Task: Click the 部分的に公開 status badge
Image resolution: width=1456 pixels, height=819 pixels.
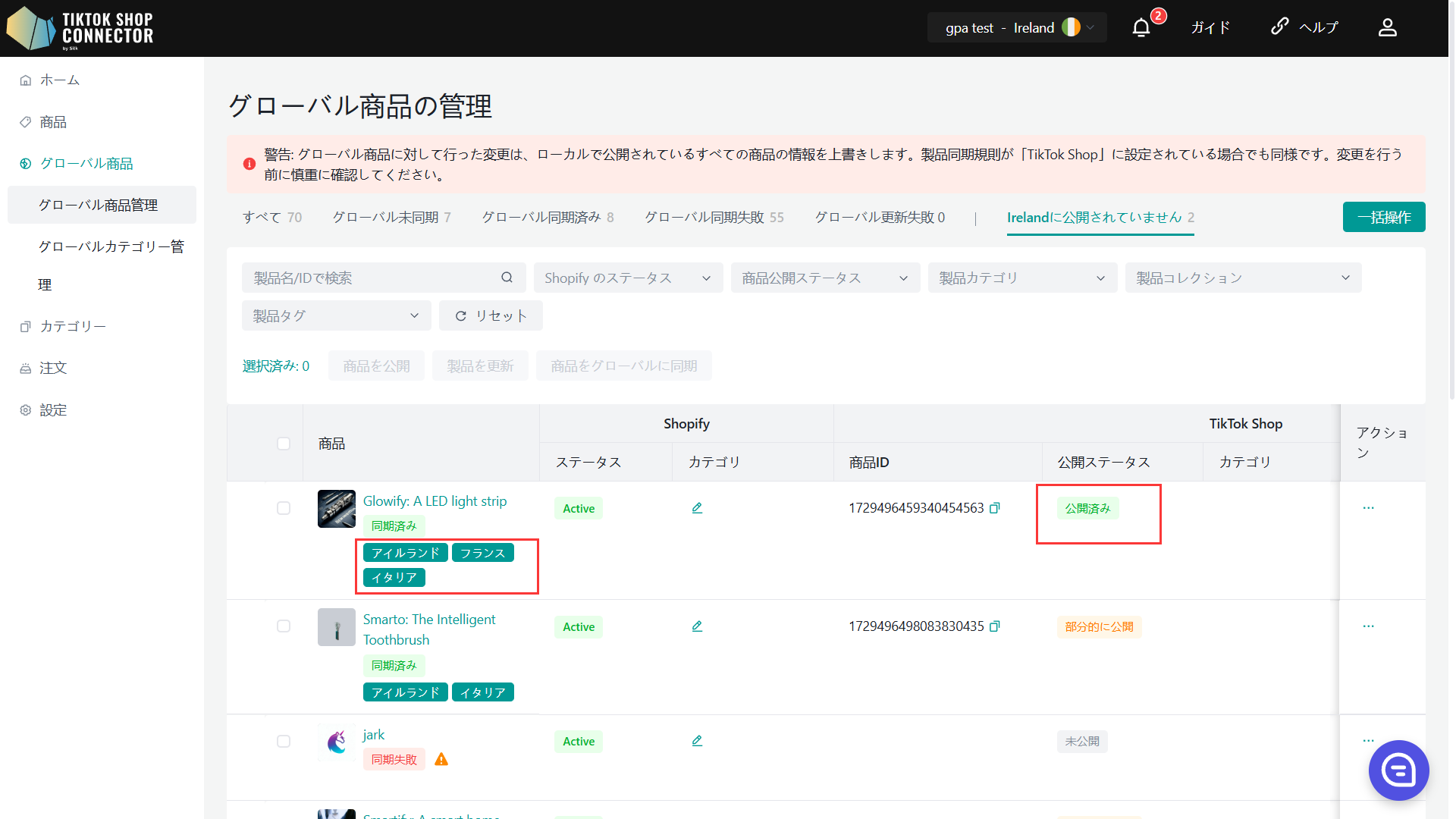Action: point(1099,627)
